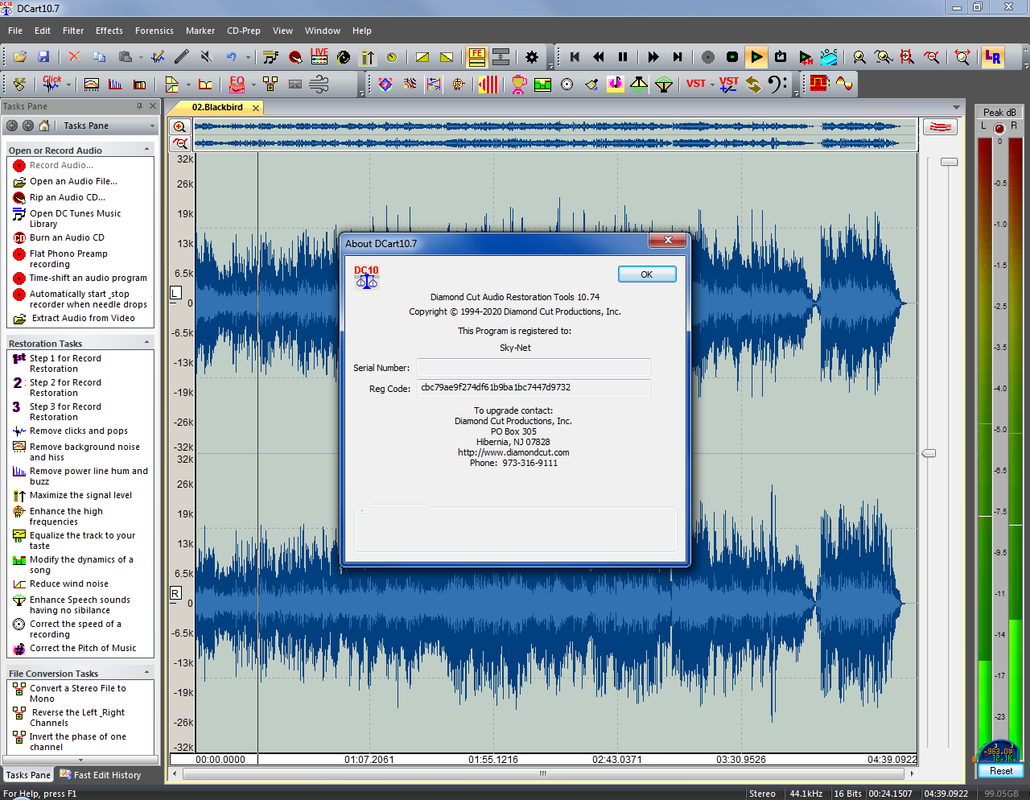Image resolution: width=1030 pixels, height=800 pixels.
Task: Open the document tab list dropdown arrow
Action: (956, 107)
